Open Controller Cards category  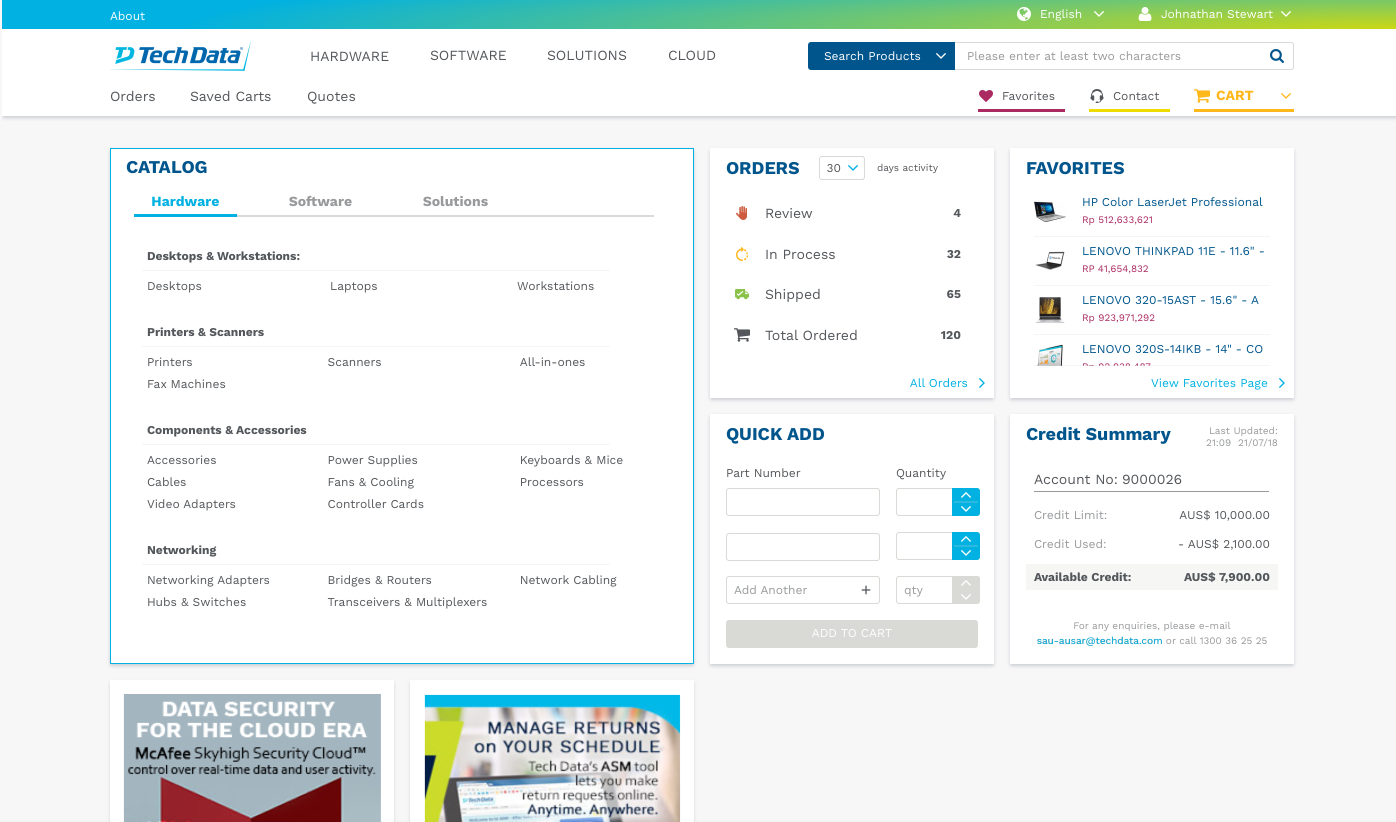[x=376, y=504]
